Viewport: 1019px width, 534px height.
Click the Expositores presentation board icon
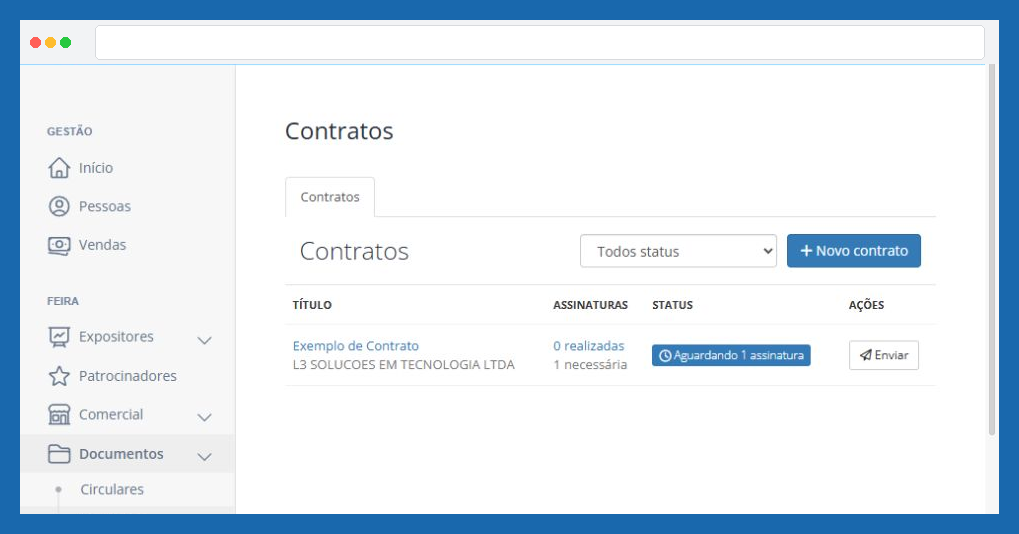(59, 337)
